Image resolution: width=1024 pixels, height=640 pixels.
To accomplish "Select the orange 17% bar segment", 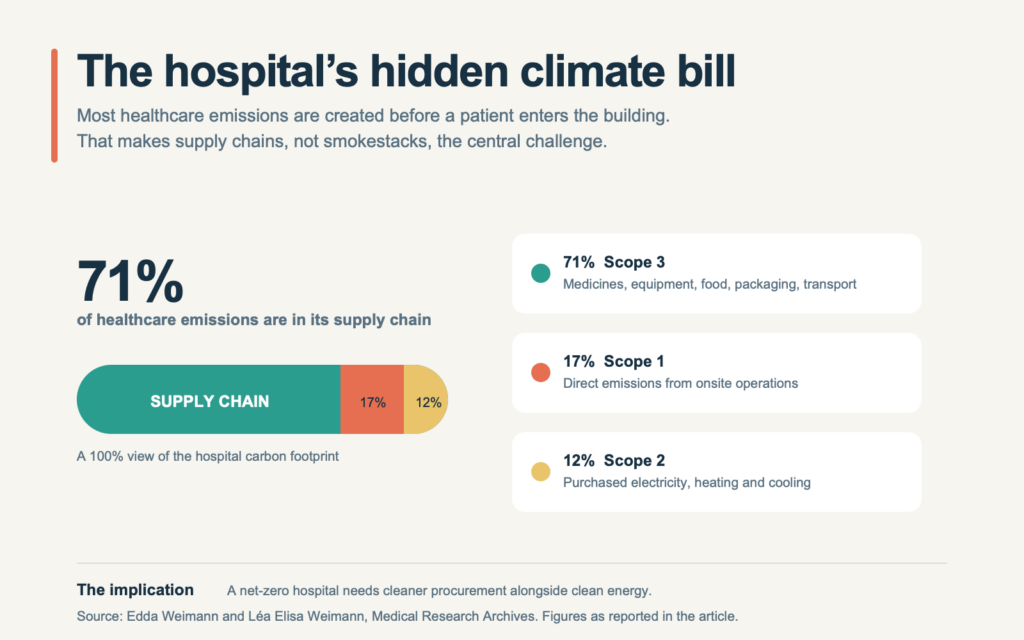I will (x=372, y=400).
